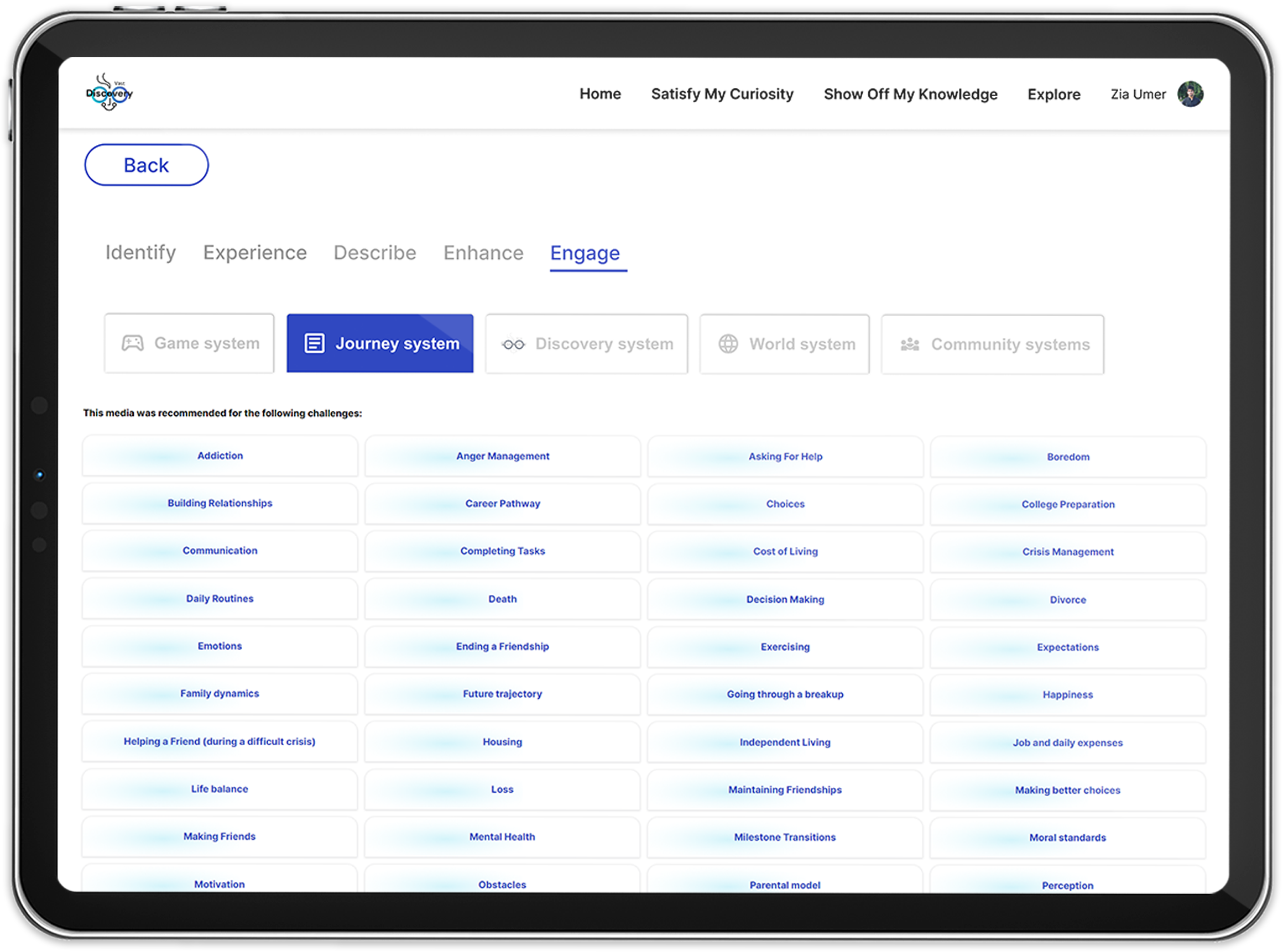Go to Satisfy My Curiosity menu

pyautogui.click(x=722, y=94)
